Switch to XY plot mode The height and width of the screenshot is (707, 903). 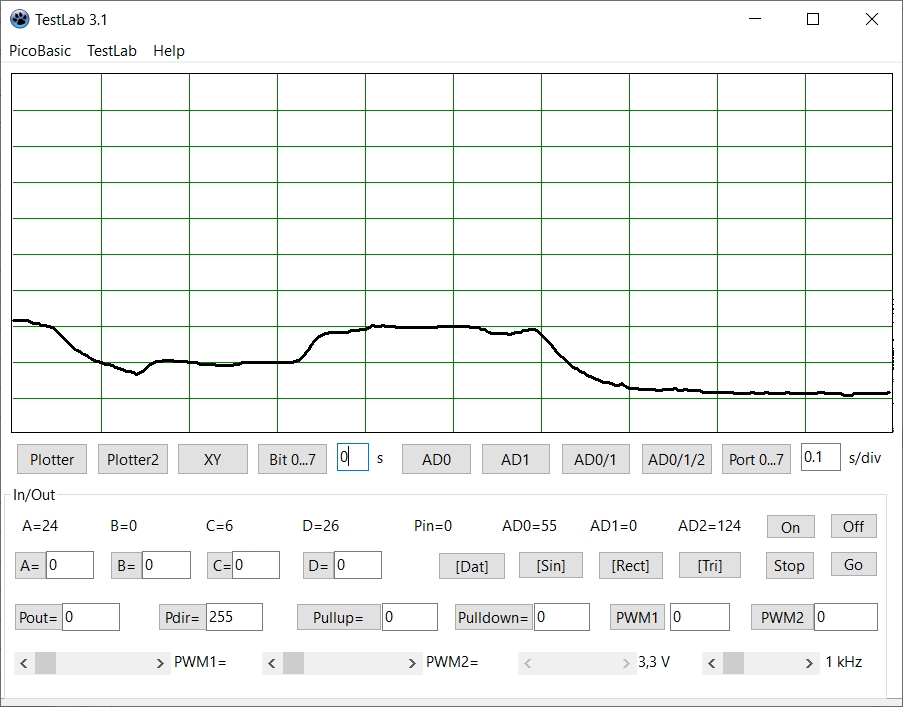click(212, 459)
